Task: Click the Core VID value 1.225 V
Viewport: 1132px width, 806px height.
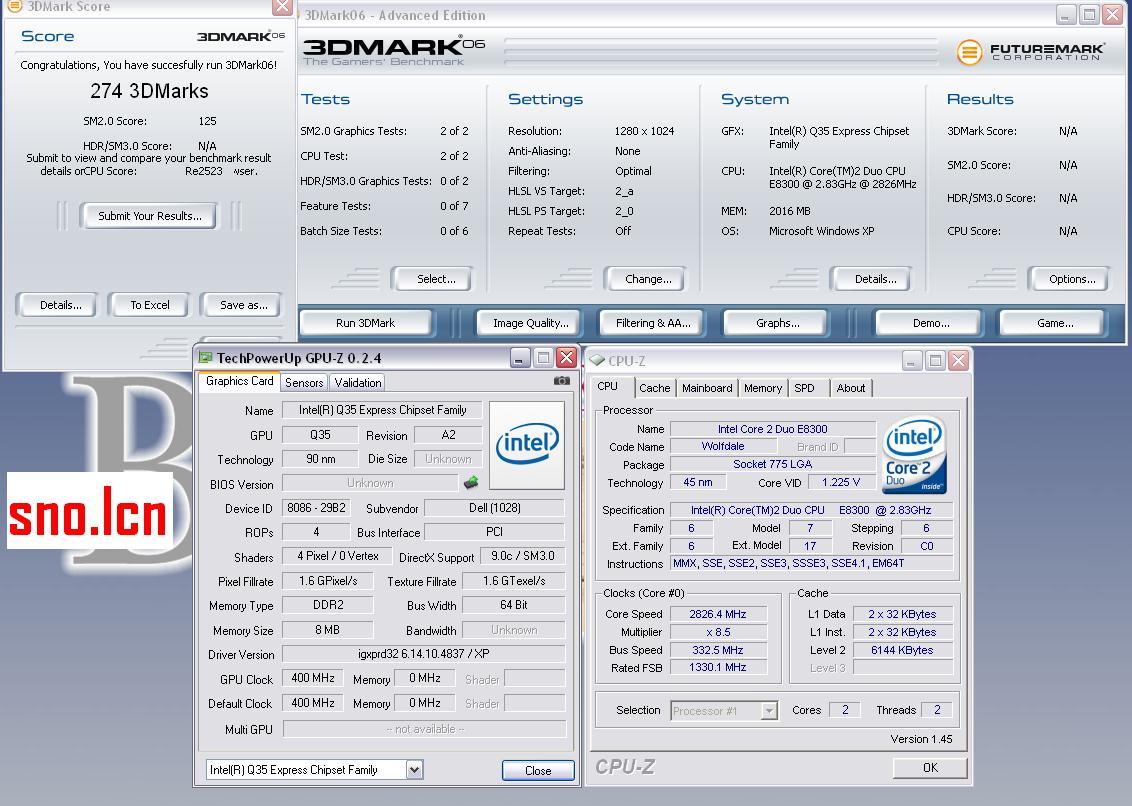Action: pyautogui.click(x=841, y=482)
